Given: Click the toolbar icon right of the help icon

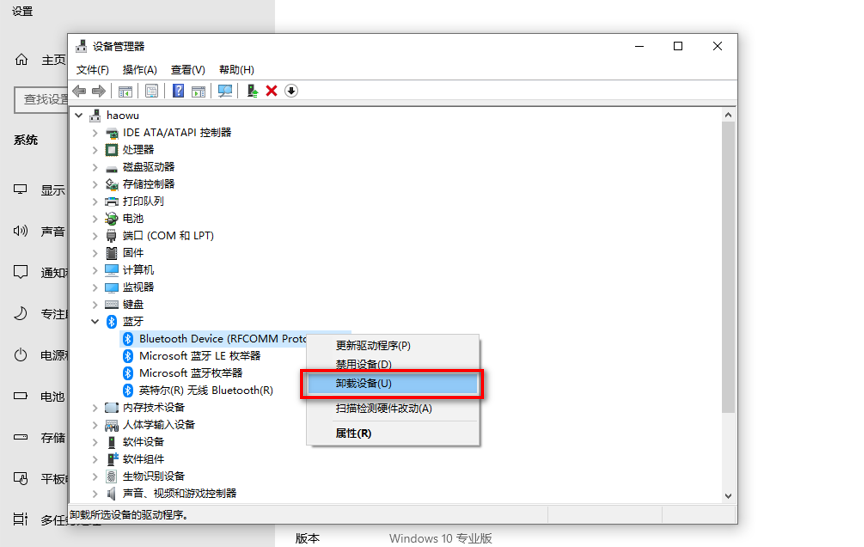Looking at the screenshot, I should tap(198, 91).
